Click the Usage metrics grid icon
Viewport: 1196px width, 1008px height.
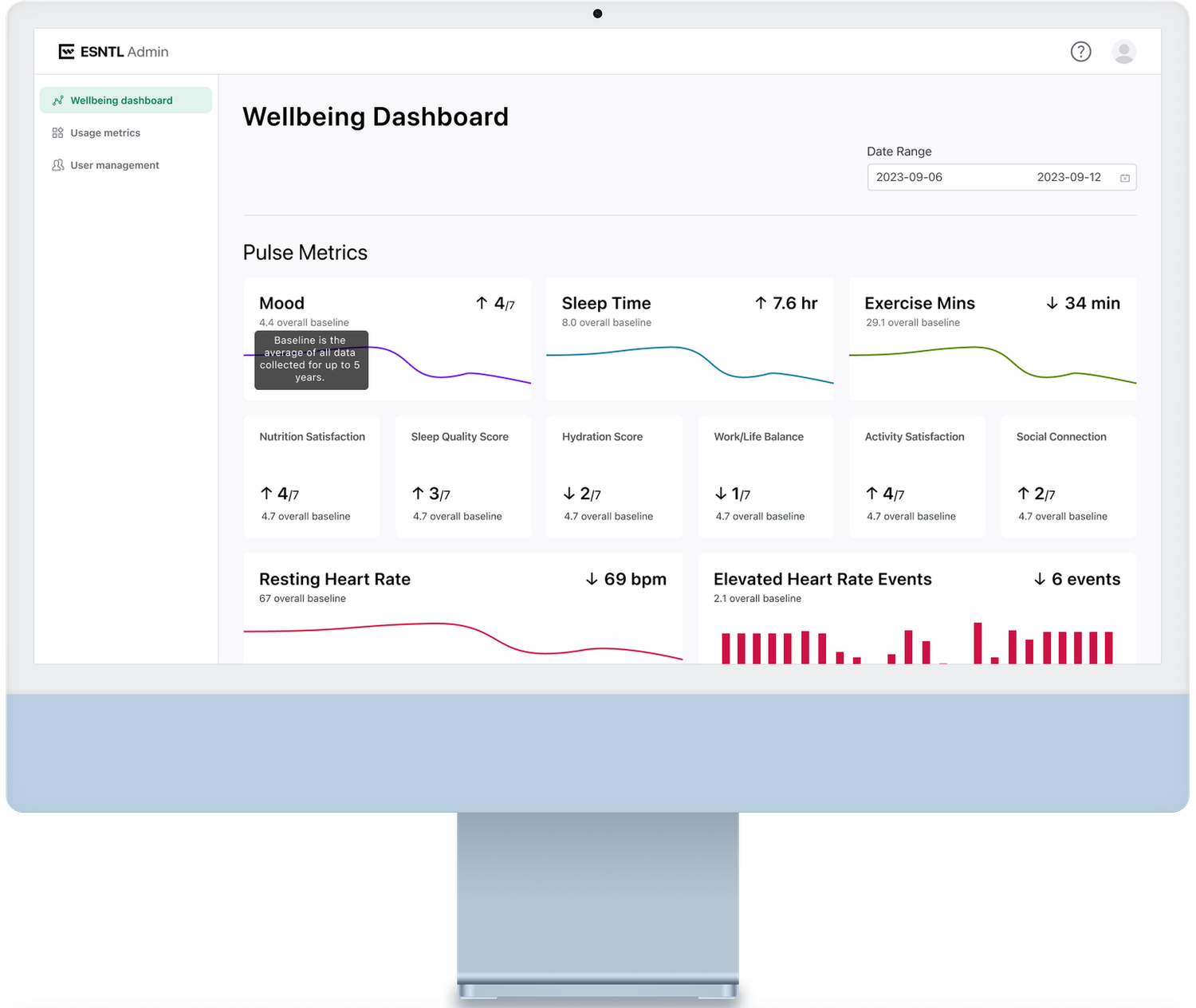pos(57,133)
